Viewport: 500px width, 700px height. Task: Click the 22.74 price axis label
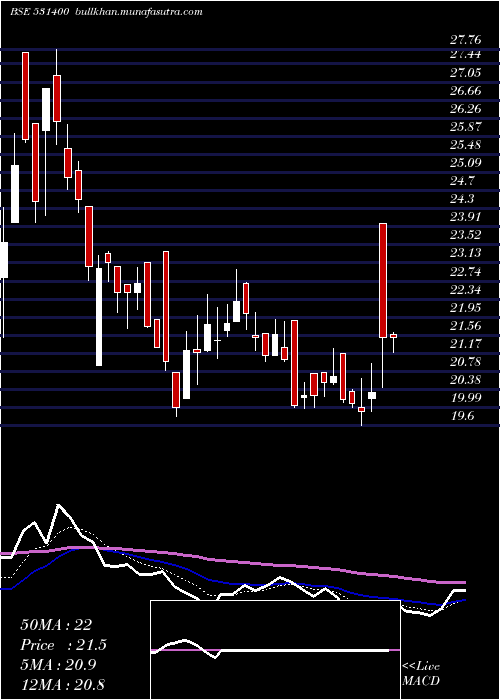tap(466, 271)
